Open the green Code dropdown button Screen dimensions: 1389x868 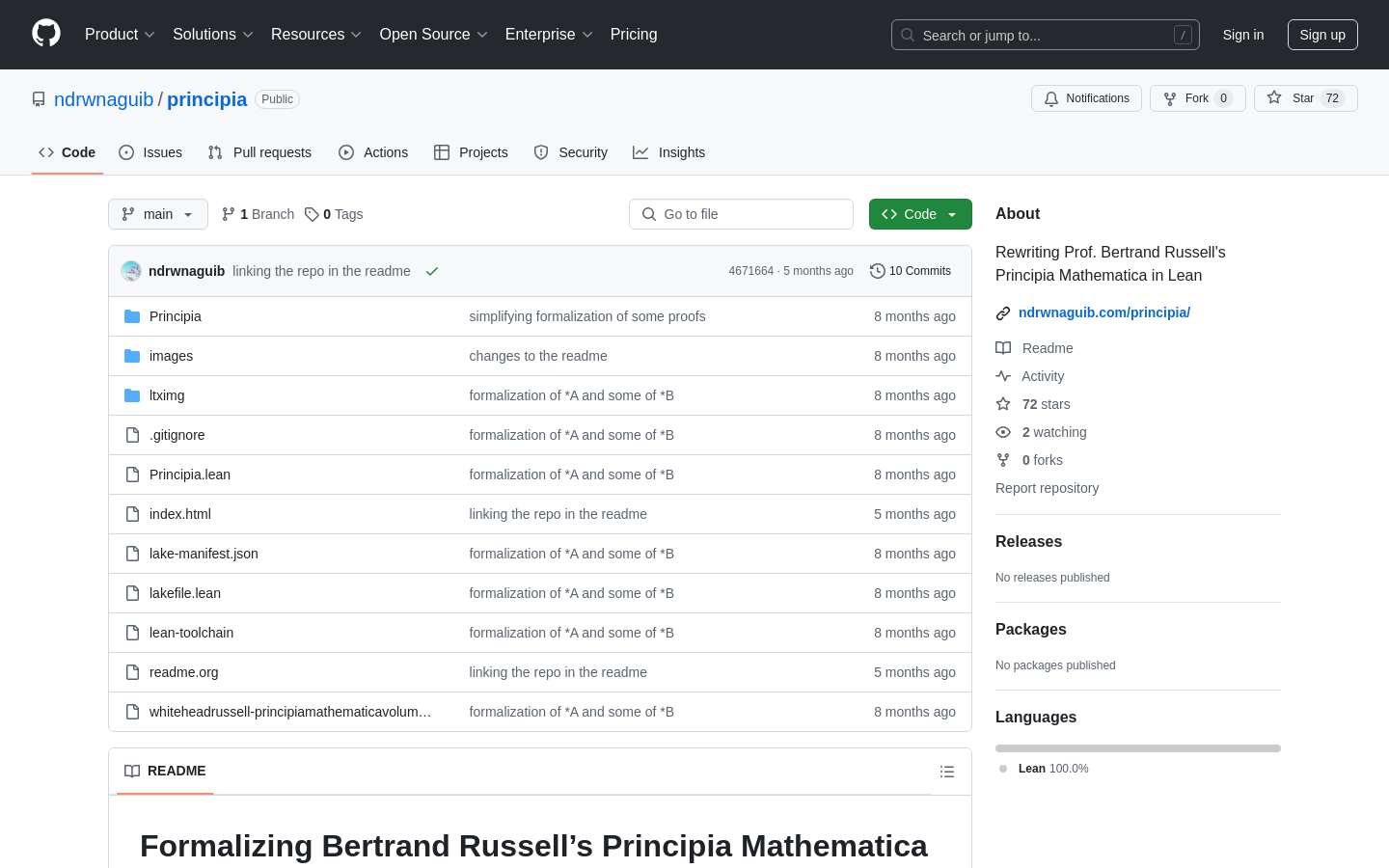pyautogui.click(x=920, y=214)
